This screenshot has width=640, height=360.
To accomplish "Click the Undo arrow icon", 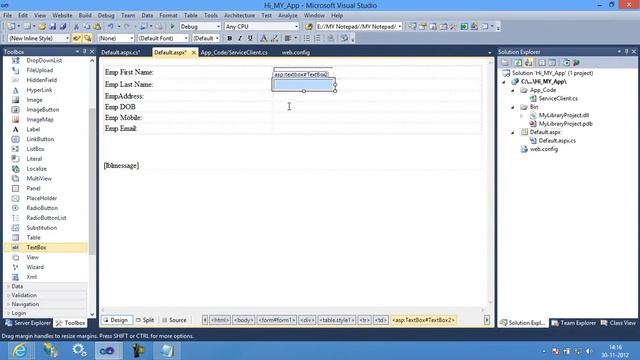I will pyautogui.click(x=110, y=27).
